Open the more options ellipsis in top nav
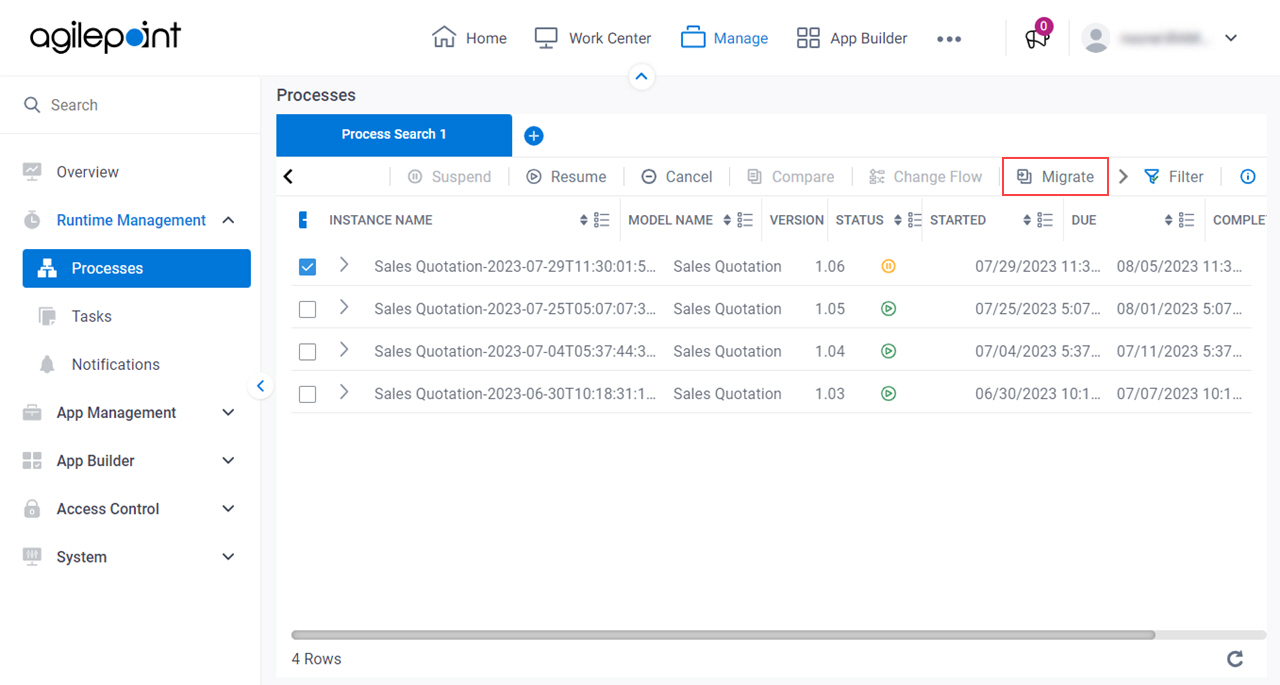The width and height of the screenshot is (1280, 685). click(949, 39)
